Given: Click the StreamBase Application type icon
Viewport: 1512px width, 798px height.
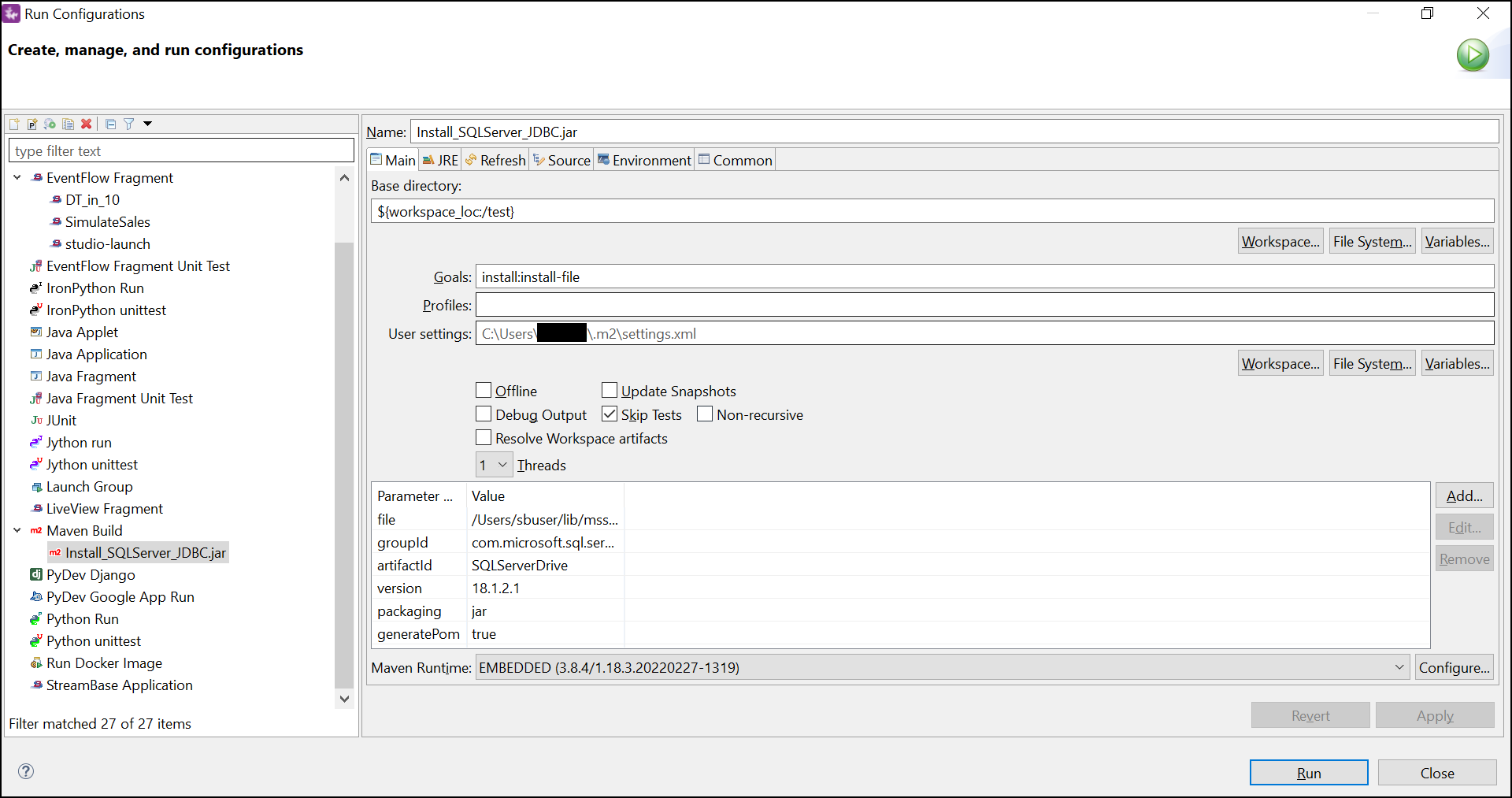Looking at the screenshot, I should pyautogui.click(x=36, y=685).
